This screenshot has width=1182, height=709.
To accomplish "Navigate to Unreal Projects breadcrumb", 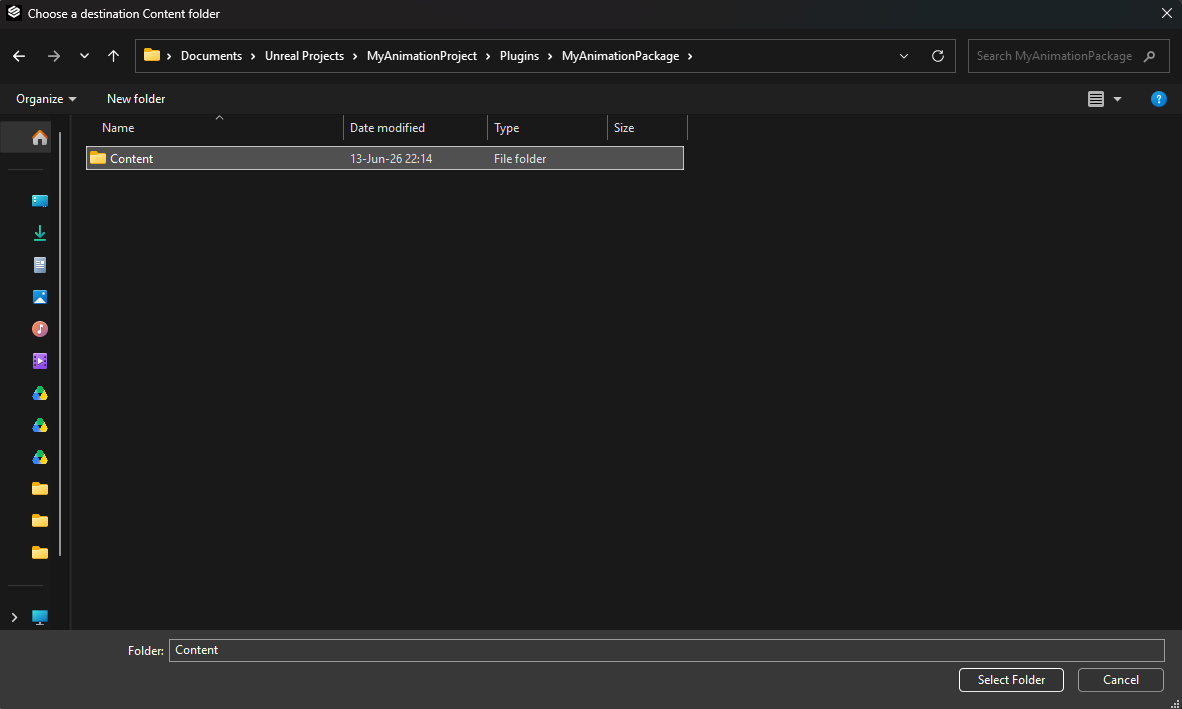I will click(304, 56).
